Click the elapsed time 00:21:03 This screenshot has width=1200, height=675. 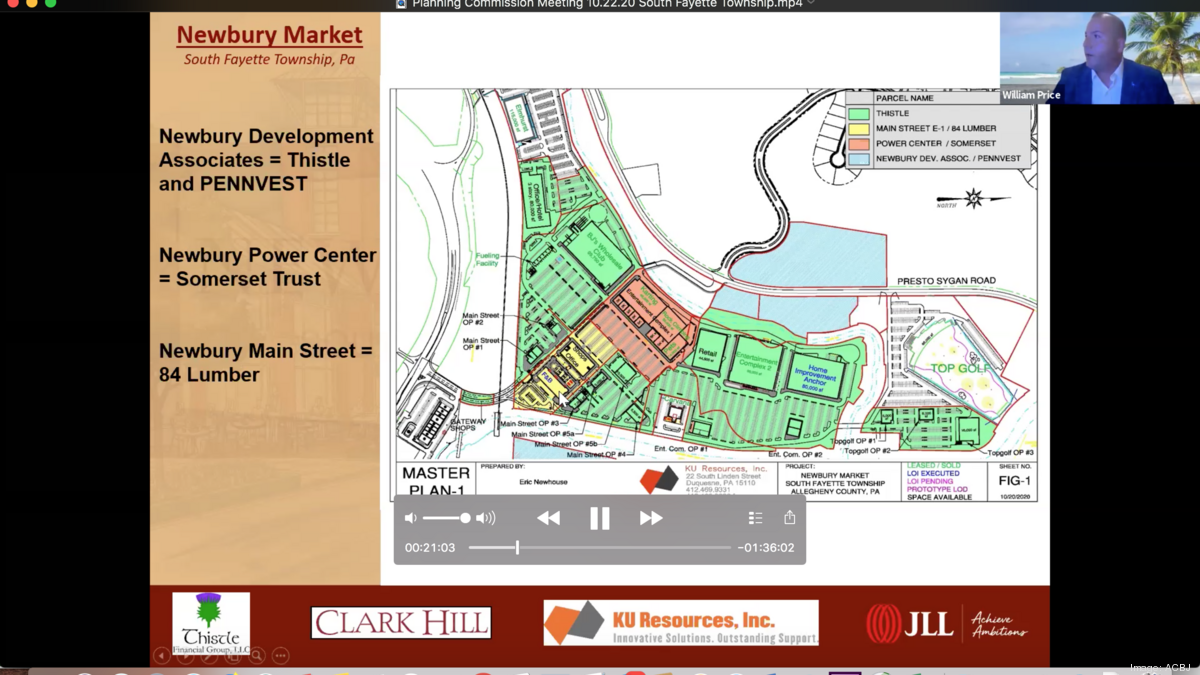[430, 548]
